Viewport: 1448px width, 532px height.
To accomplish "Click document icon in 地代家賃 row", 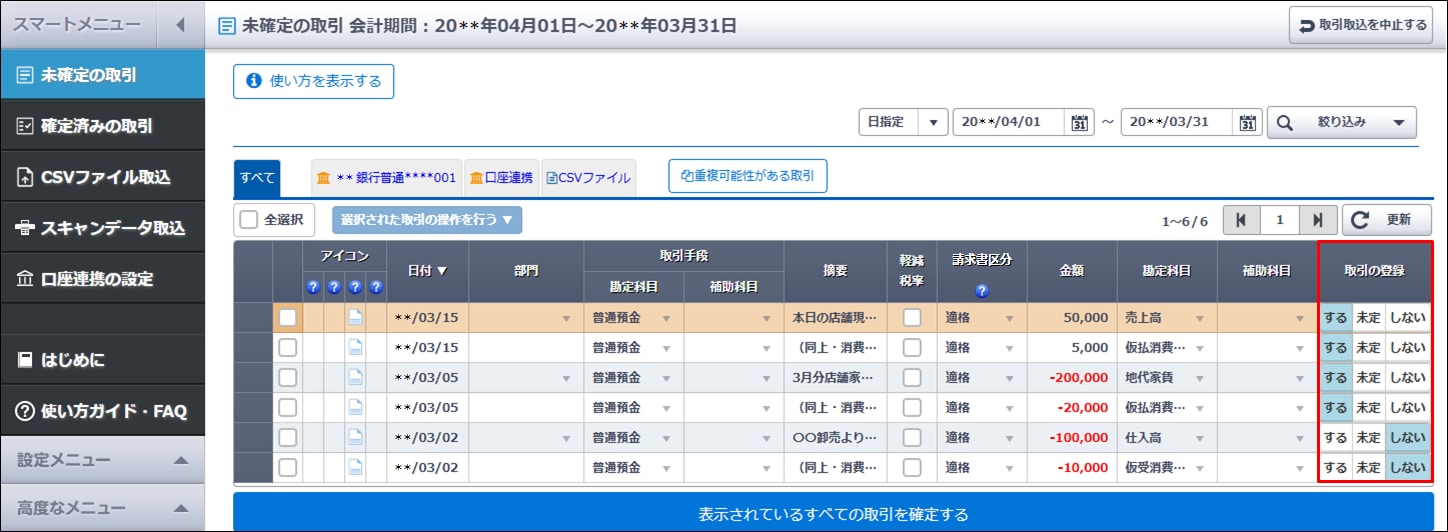I will tap(355, 378).
